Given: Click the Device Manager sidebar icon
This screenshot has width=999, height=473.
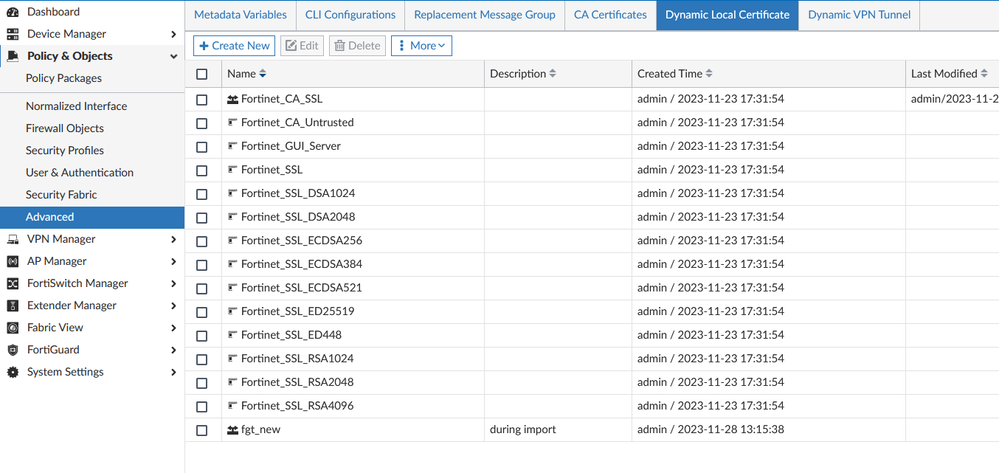Looking at the screenshot, I should click(x=12, y=34).
